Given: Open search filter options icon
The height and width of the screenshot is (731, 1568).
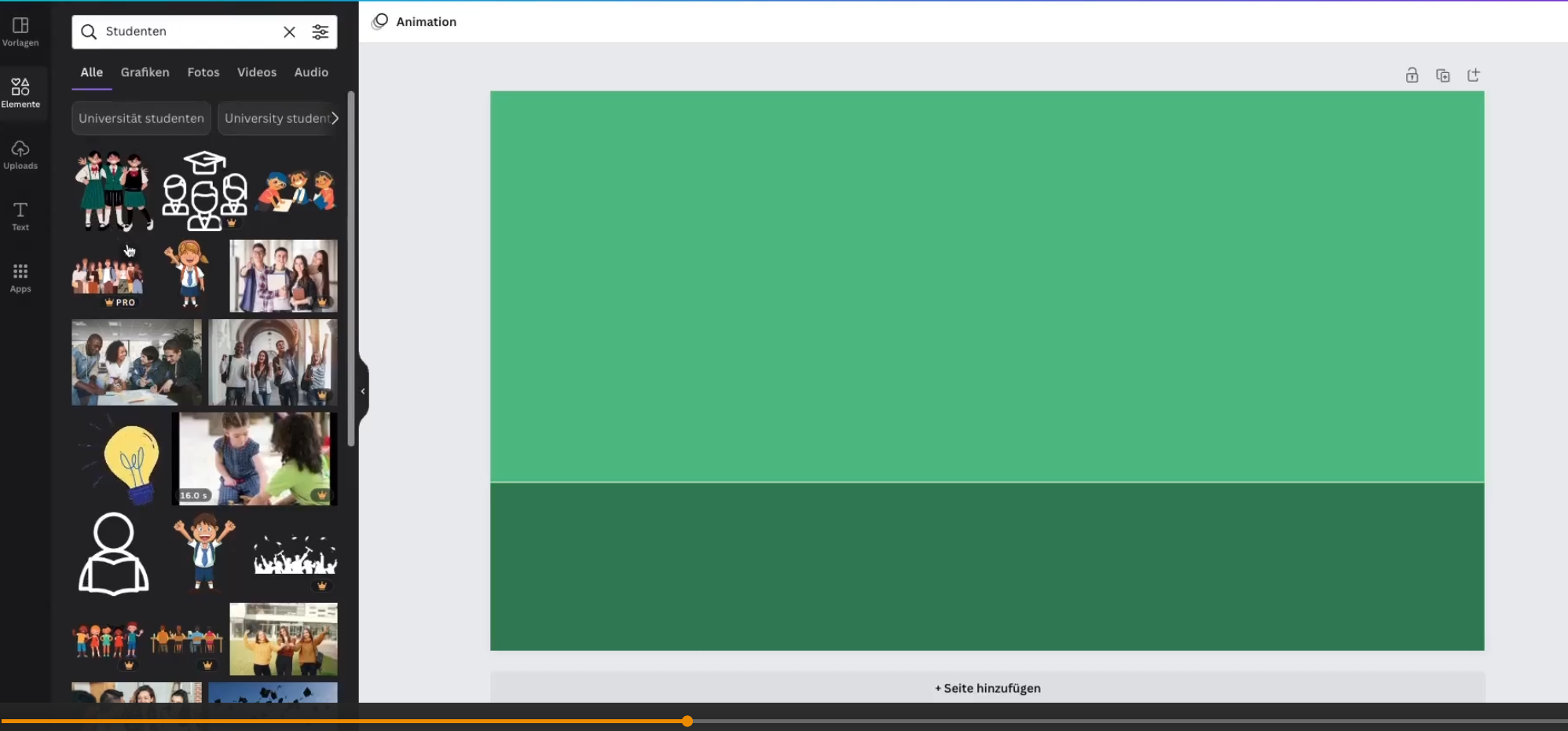Looking at the screenshot, I should point(321,31).
